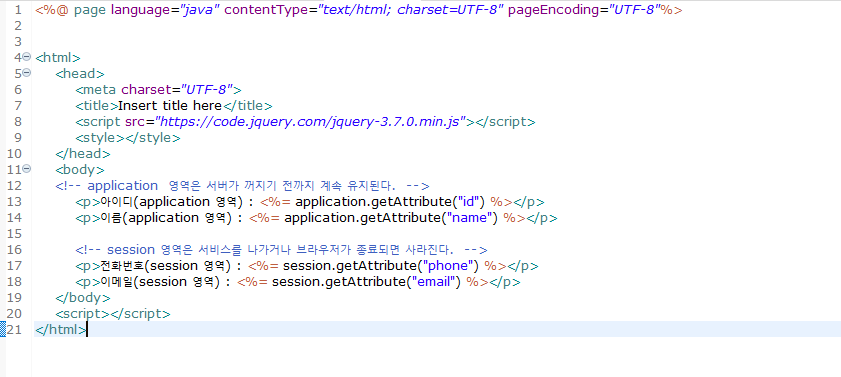Click session.getAttribute("phone") expression
841x377 pixels.
381,266
